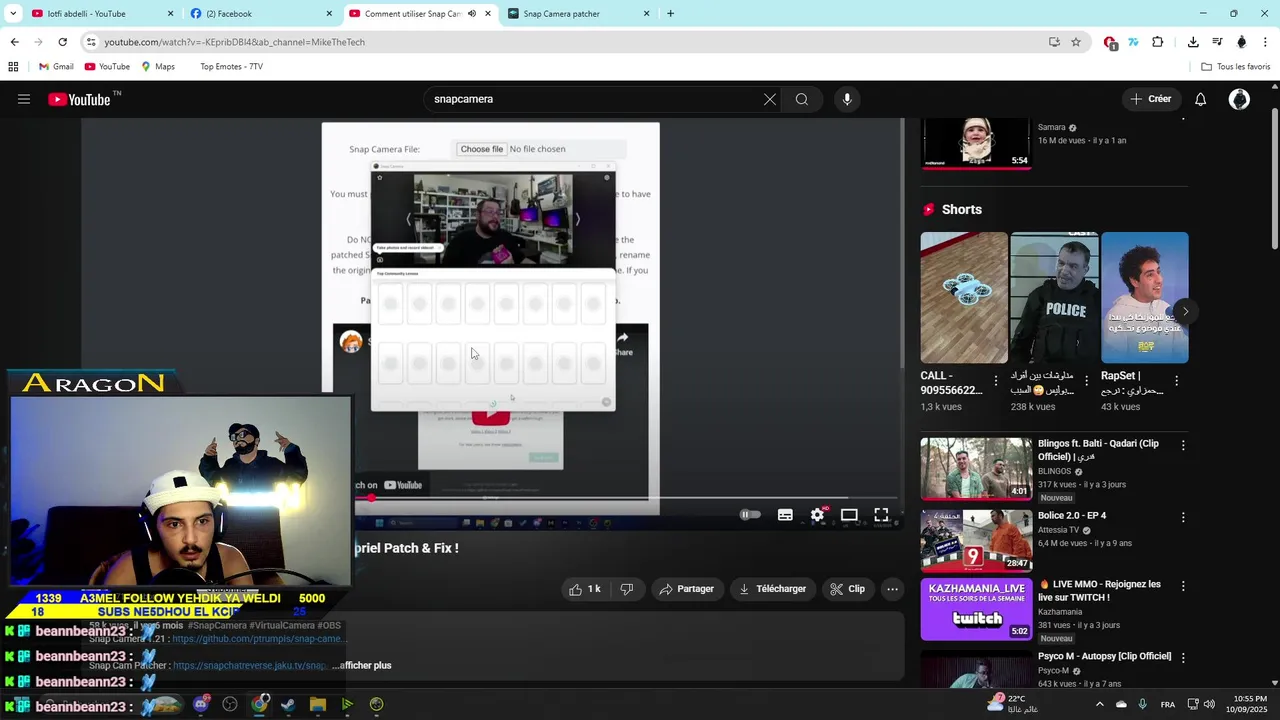Image resolution: width=1280 pixels, height=720 pixels.
Task: Open a new browser tab
Action: tap(670, 14)
